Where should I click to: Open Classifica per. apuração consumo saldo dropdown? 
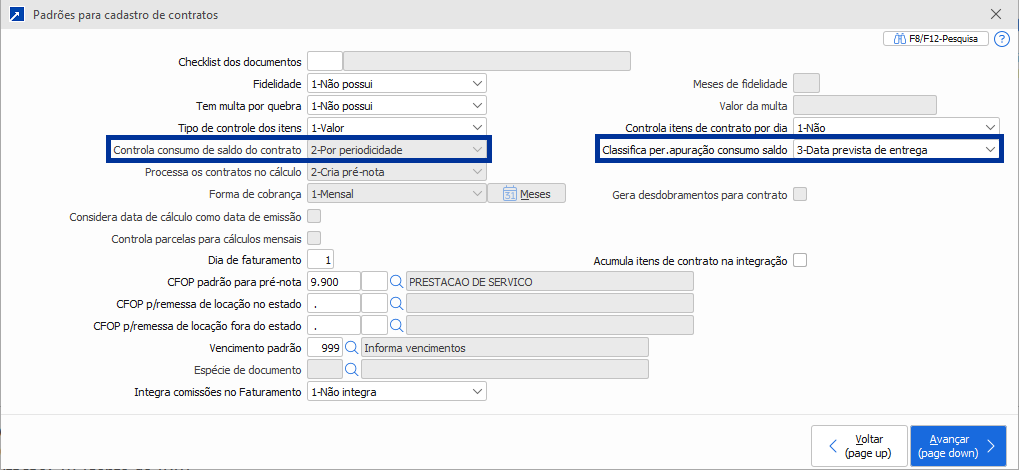[896, 150]
